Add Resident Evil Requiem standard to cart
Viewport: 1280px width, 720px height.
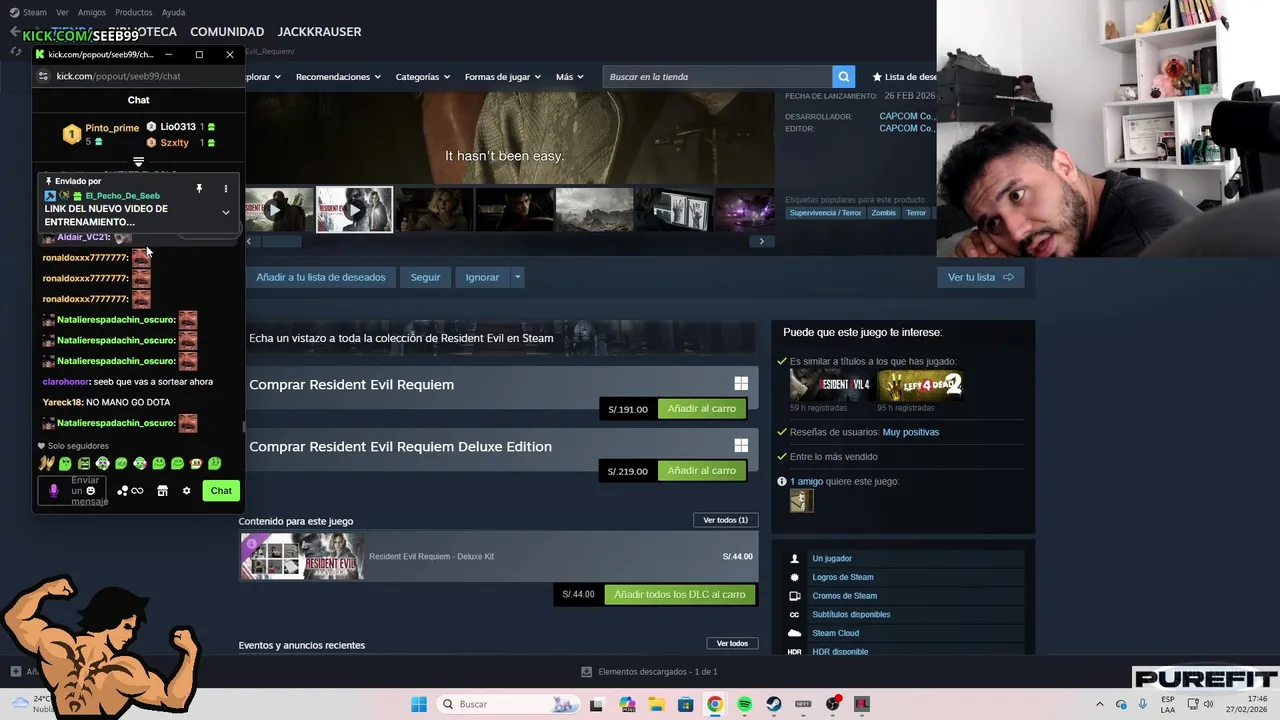coord(702,409)
